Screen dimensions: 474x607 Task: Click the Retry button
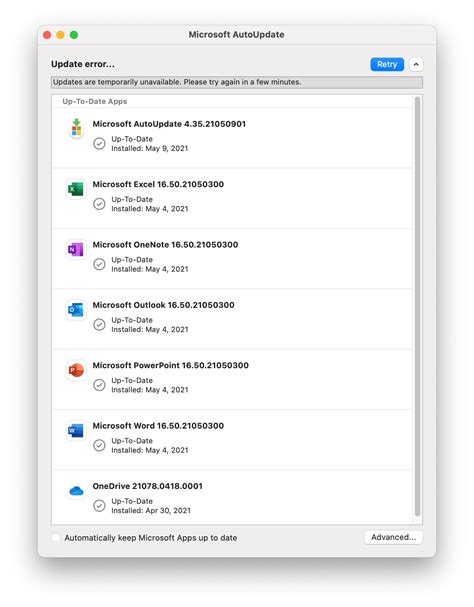(x=387, y=64)
